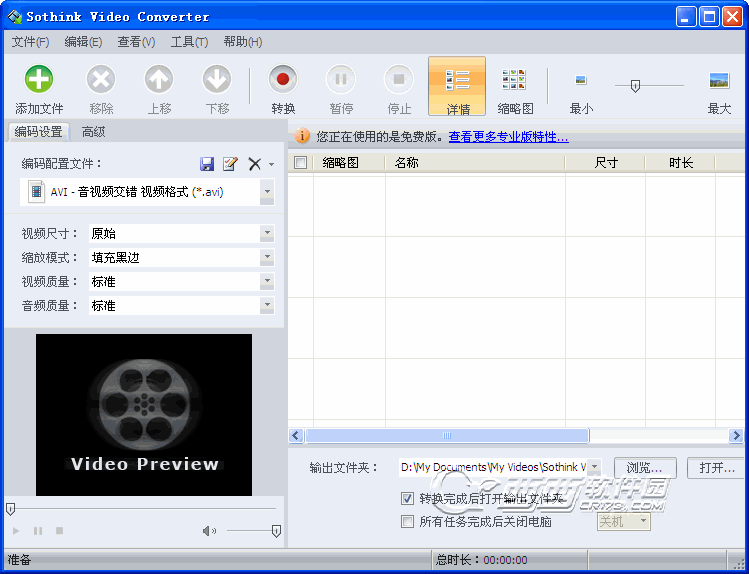This screenshot has width=749, height=574.
Task: Save encoding profile with floppy disk icon
Action: point(207,164)
